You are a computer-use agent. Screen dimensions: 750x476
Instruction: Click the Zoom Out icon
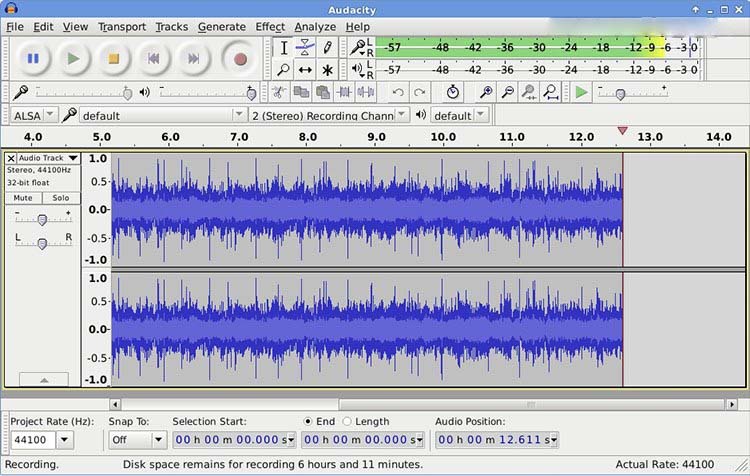click(x=507, y=92)
